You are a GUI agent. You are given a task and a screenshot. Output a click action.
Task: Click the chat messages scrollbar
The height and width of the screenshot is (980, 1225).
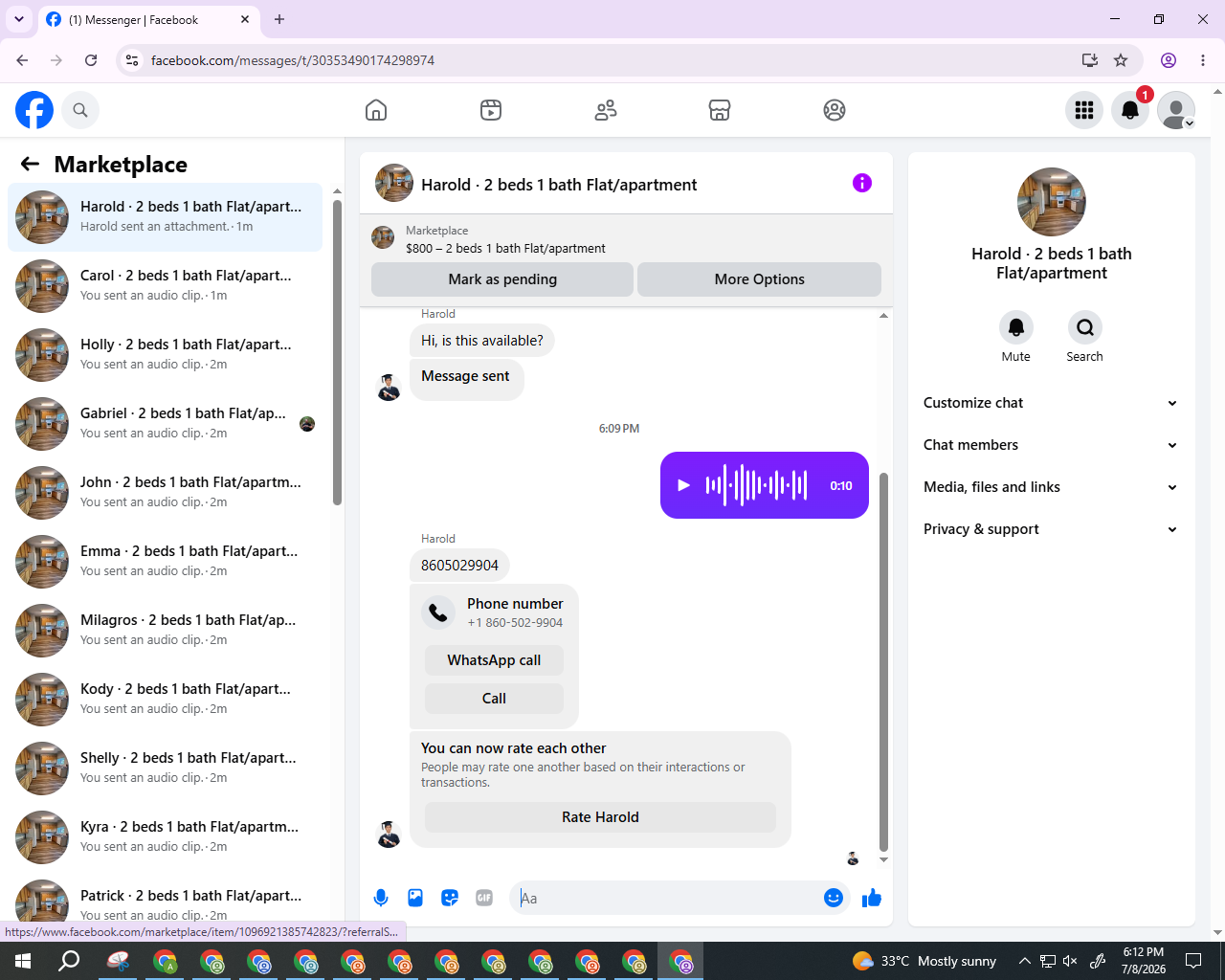(x=883, y=660)
